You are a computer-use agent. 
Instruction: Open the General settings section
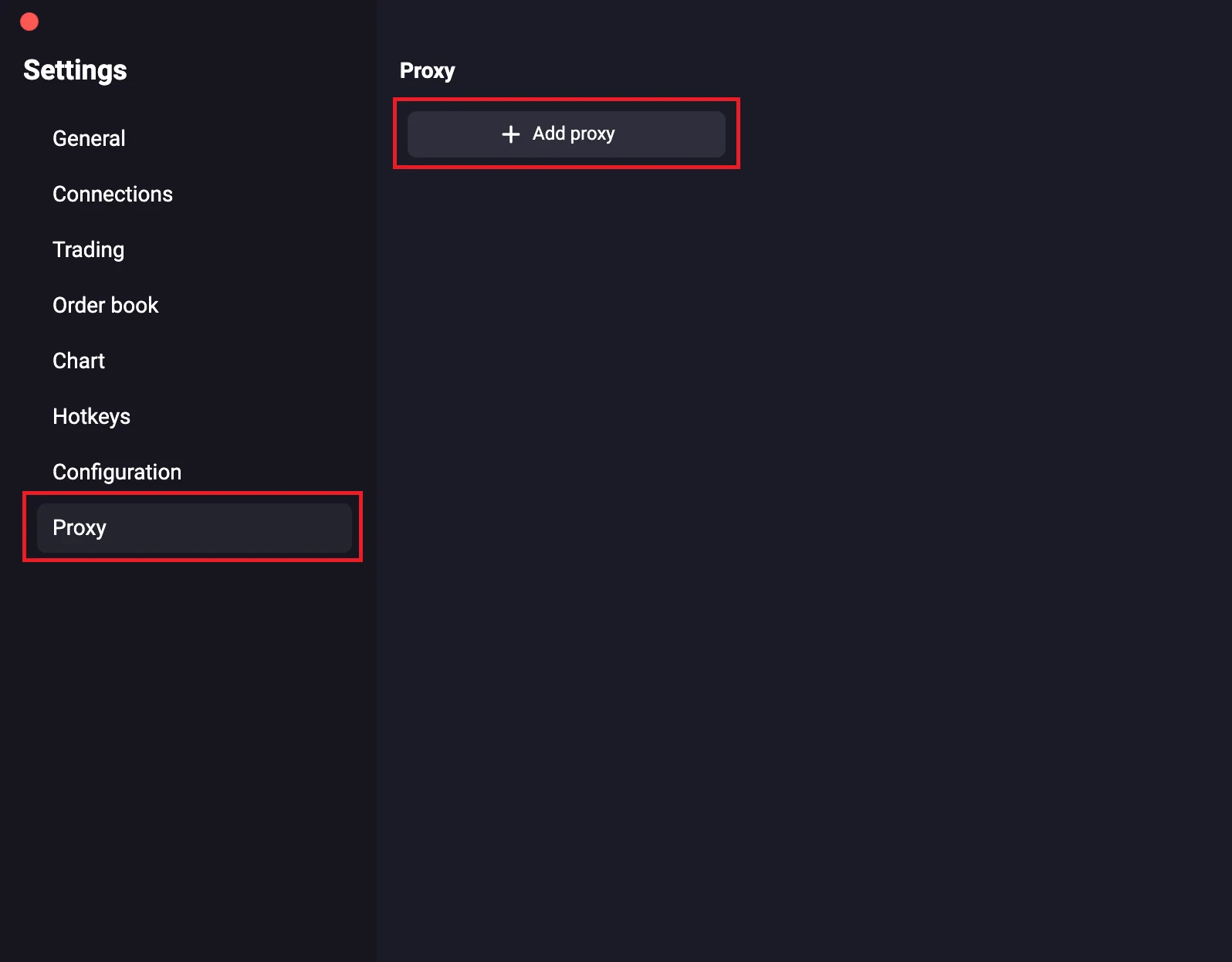pyautogui.click(x=89, y=139)
